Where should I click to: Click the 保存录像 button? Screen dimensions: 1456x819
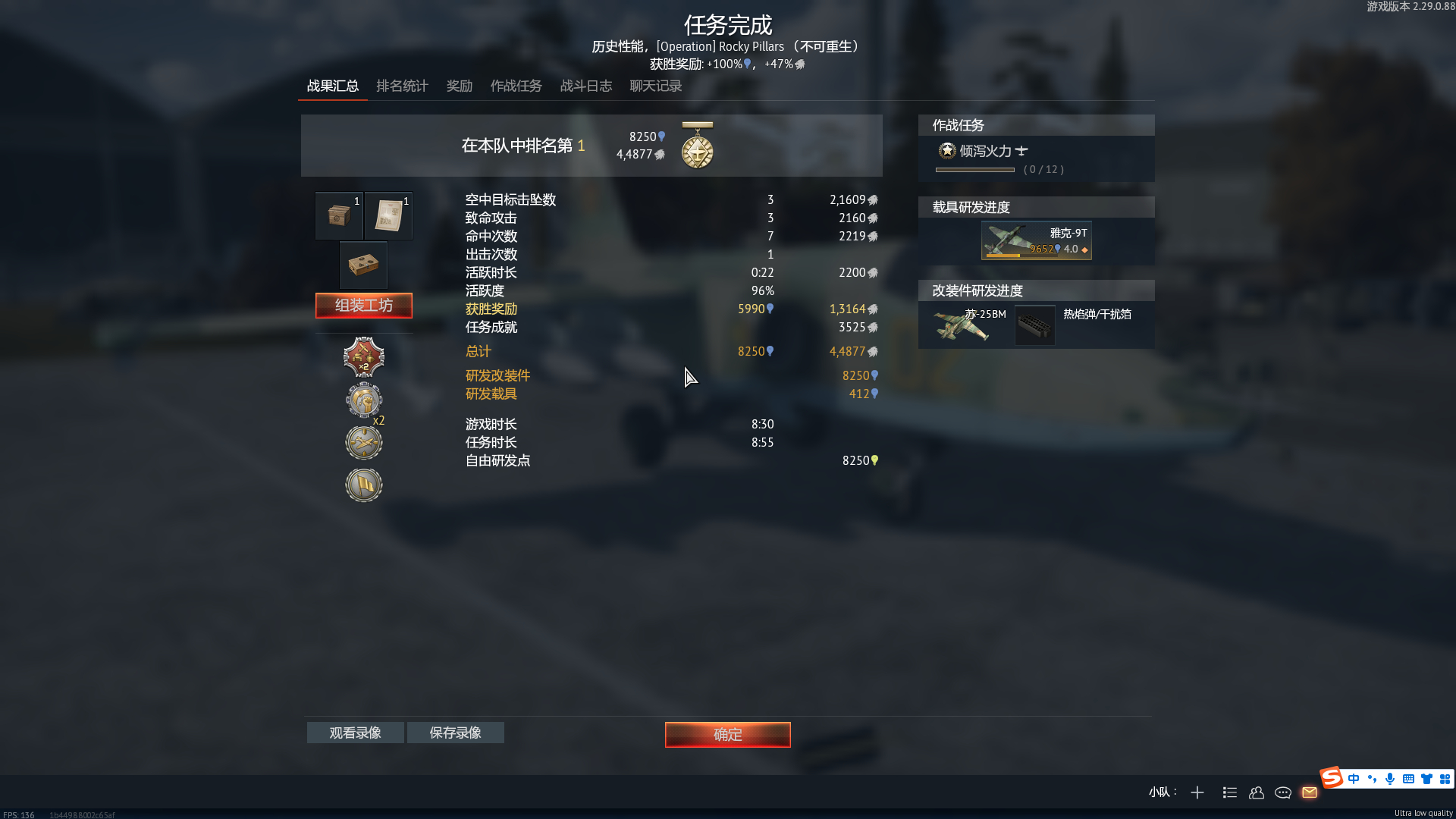(456, 733)
